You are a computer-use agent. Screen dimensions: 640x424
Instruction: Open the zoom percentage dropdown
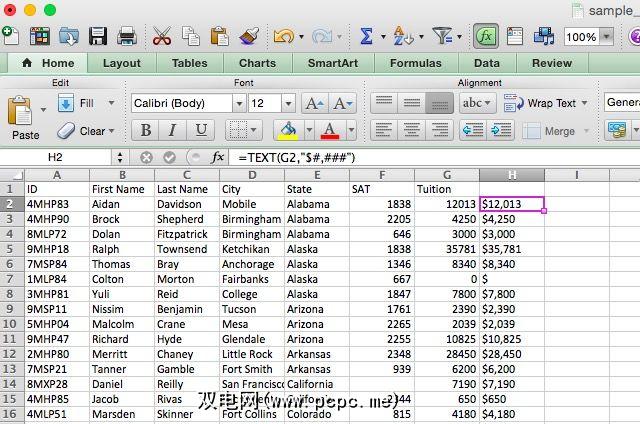(x=607, y=37)
